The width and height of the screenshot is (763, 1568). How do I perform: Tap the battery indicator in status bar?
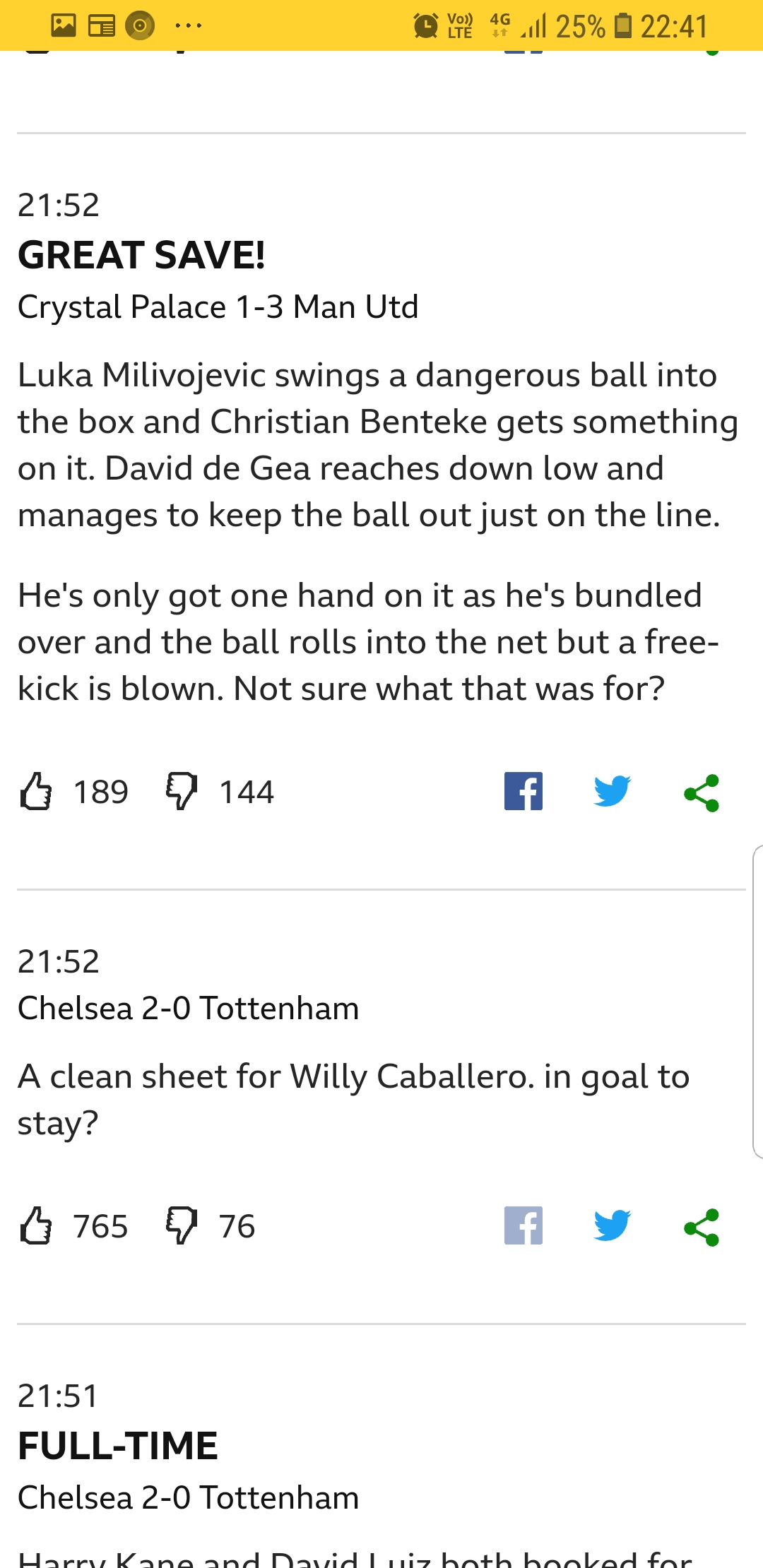[x=622, y=26]
